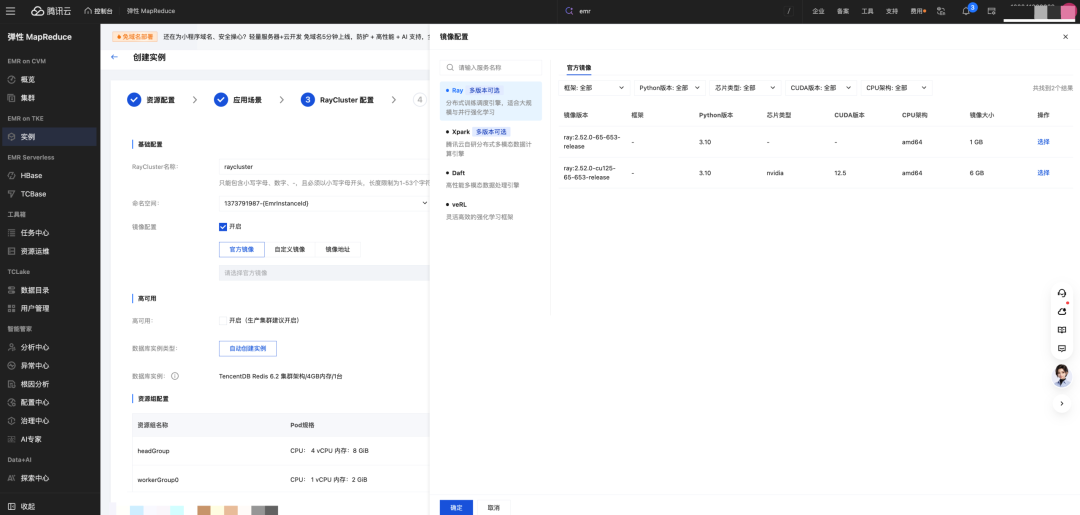
Task: Click info icon beside 数据库实例
Action: point(175,376)
